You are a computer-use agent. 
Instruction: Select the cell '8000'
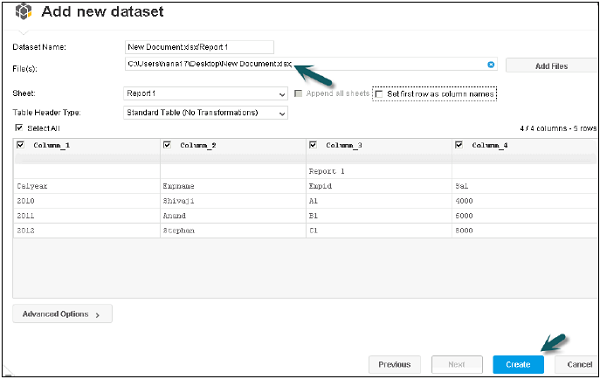click(525, 230)
